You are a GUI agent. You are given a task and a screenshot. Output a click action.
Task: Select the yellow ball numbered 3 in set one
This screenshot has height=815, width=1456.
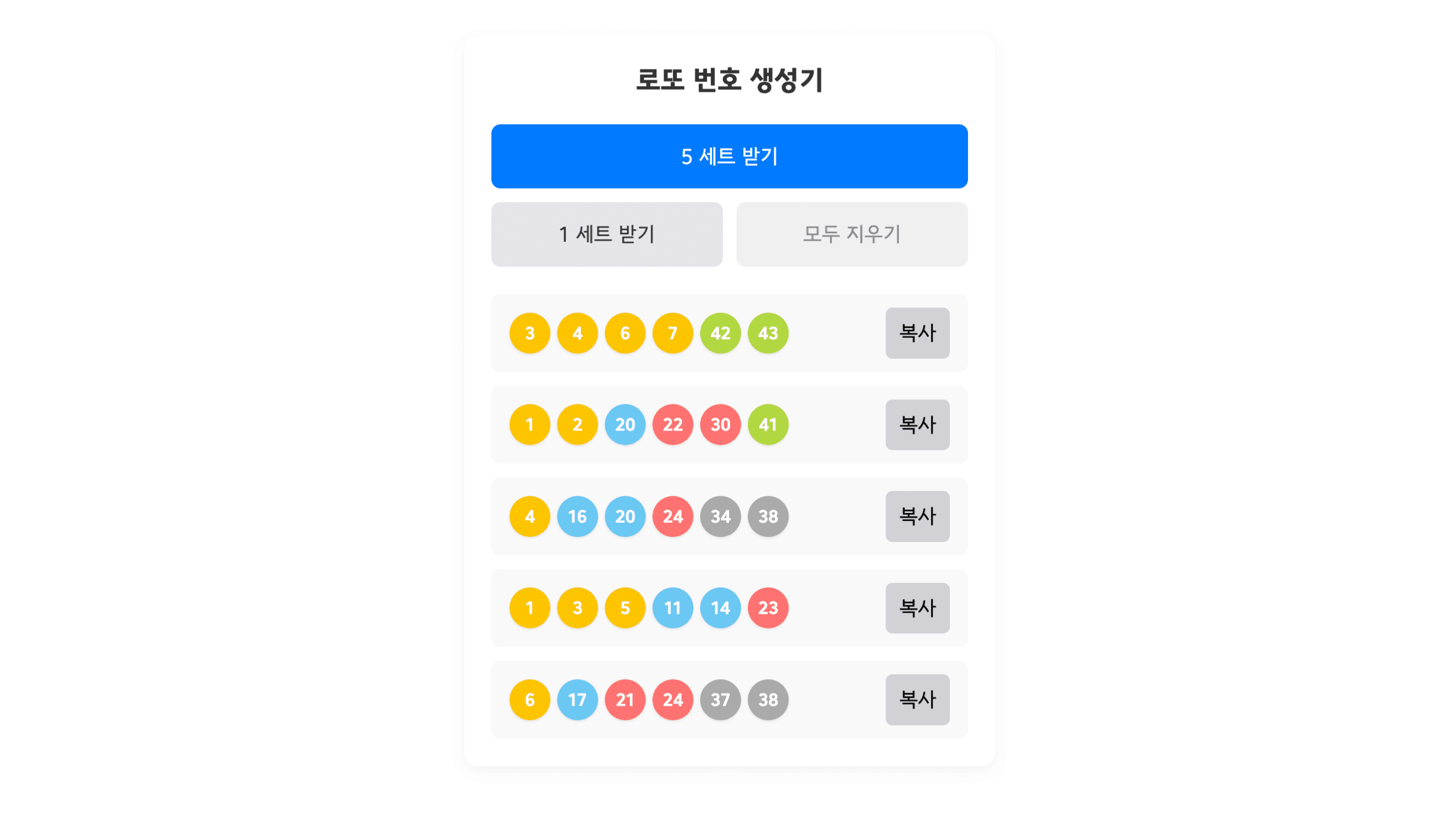tap(530, 333)
